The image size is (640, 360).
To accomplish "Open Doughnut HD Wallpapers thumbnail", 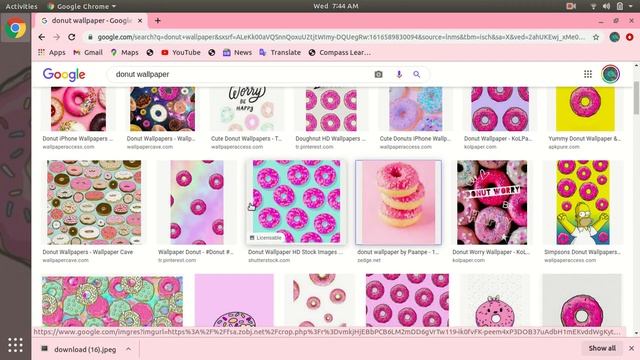I will (331, 109).
